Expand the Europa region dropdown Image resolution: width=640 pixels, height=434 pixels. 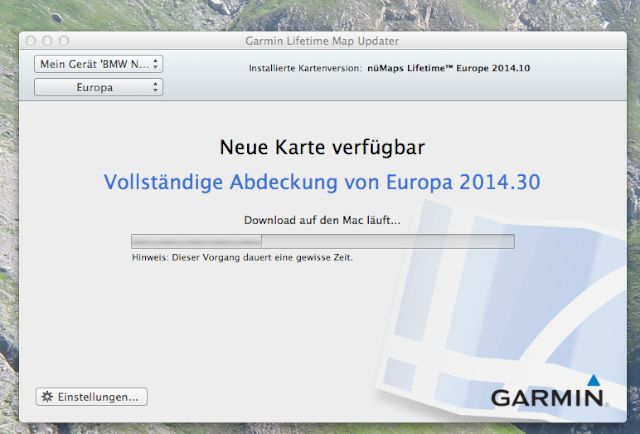pyautogui.click(x=98, y=88)
